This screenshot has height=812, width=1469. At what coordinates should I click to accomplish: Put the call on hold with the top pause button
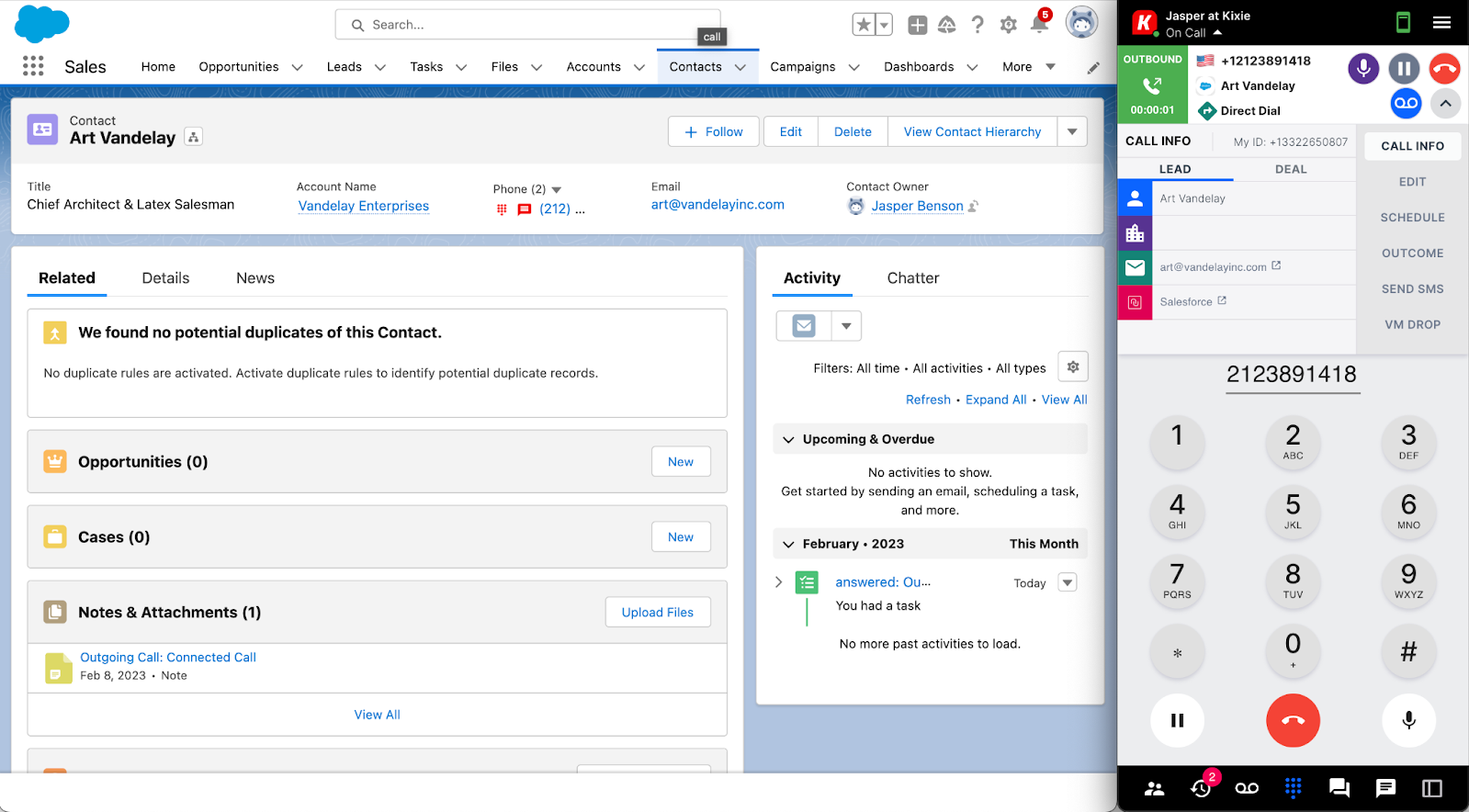[1404, 68]
